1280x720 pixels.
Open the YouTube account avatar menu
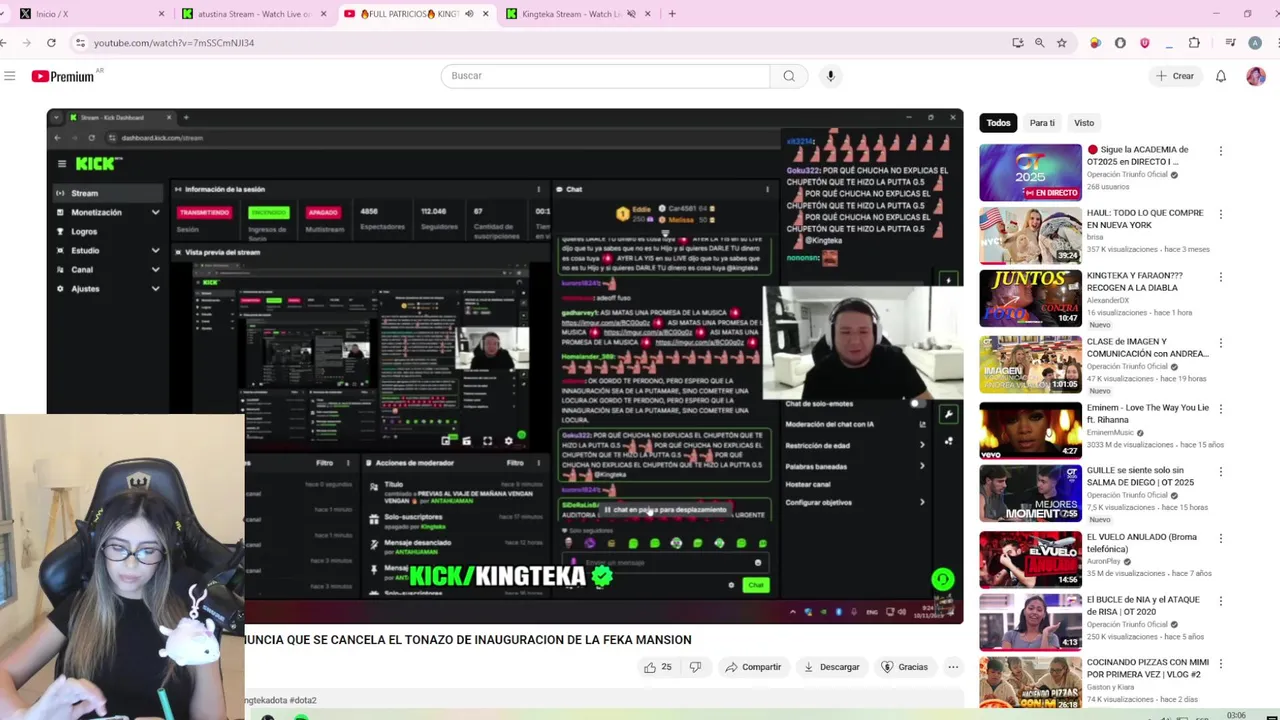[1256, 76]
